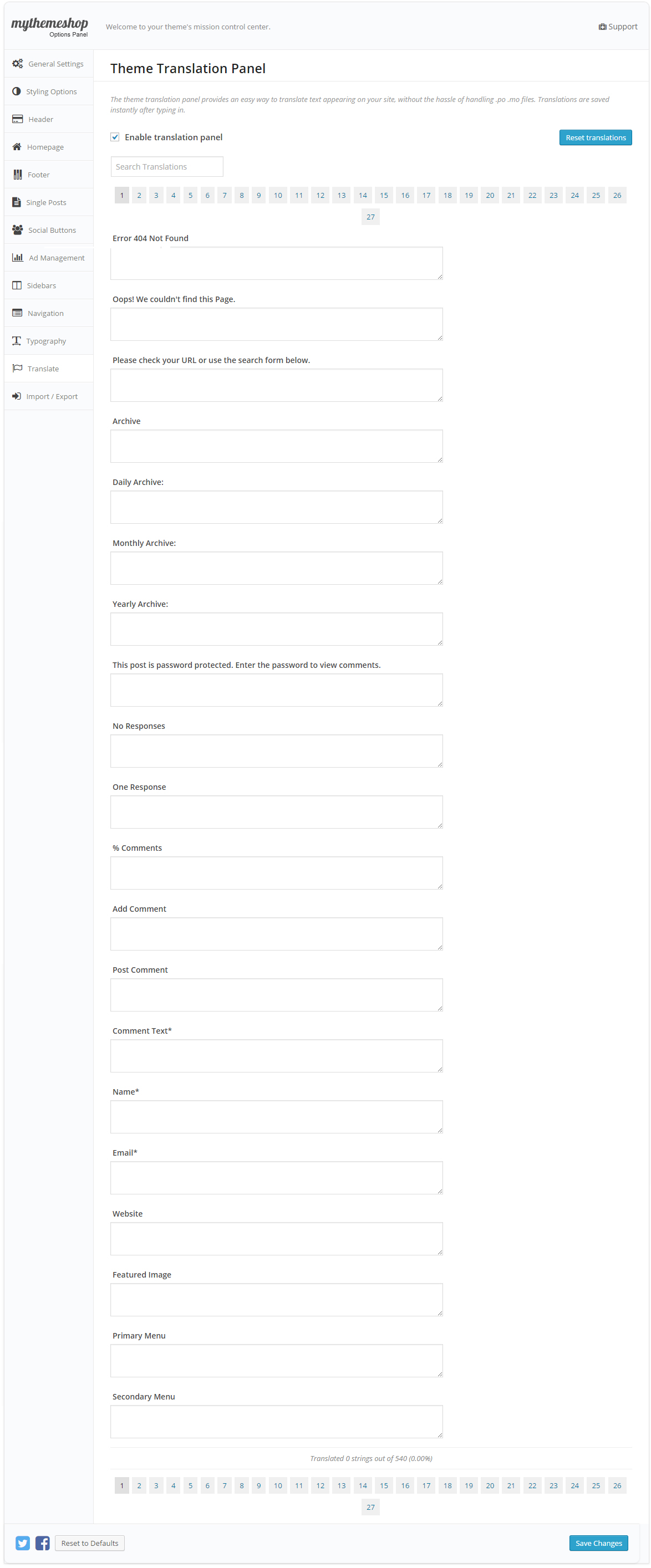Click the Twitter icon in footer
This screenshot has height=1568, width=651.
coord(23,1543)
